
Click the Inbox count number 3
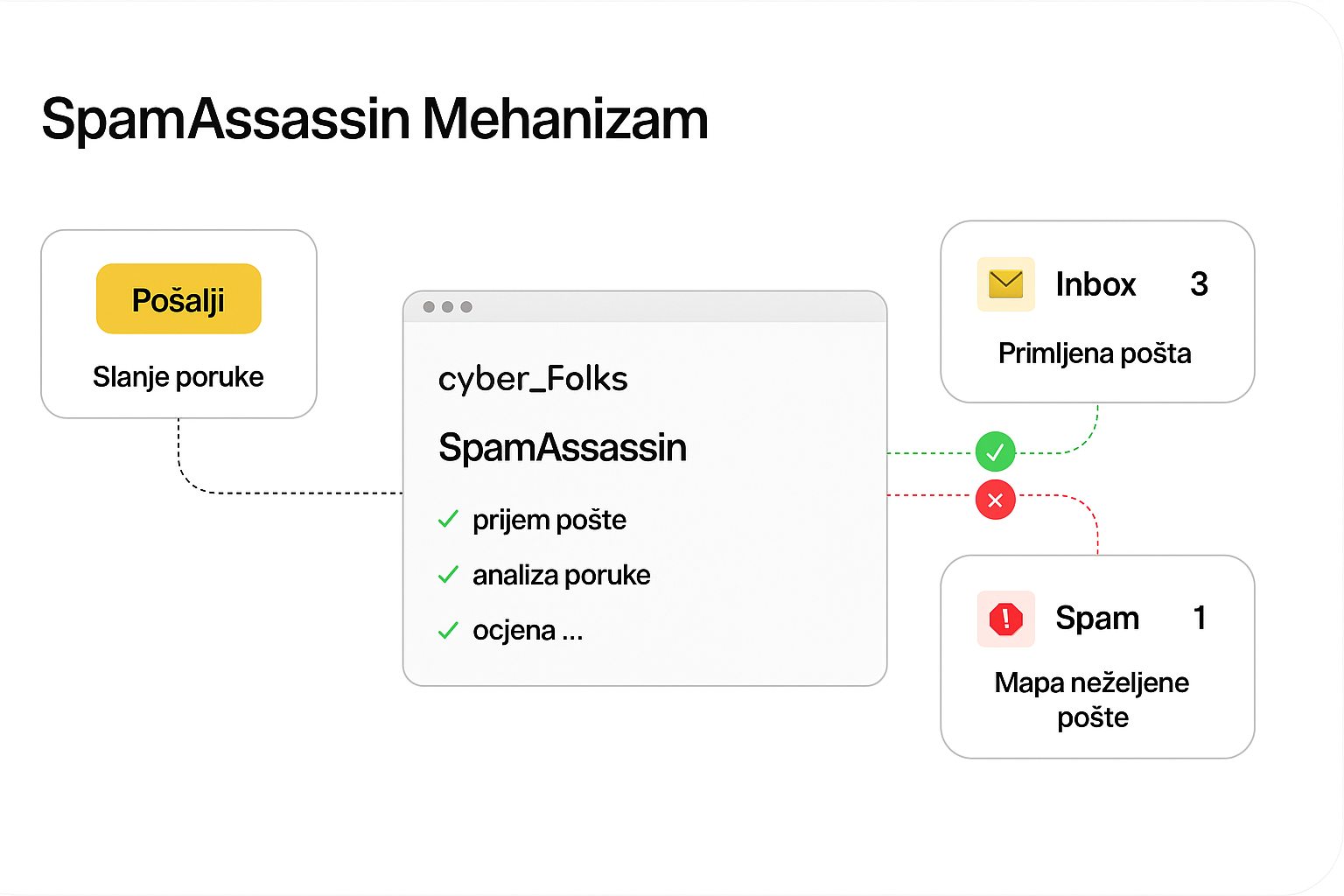point(1199,284)
